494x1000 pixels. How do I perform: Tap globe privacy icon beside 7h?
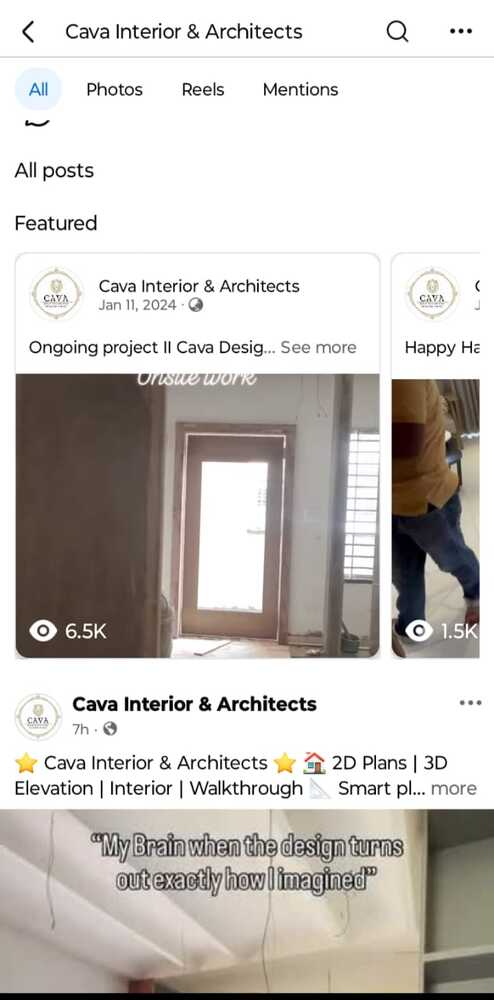tap(110, 728)
